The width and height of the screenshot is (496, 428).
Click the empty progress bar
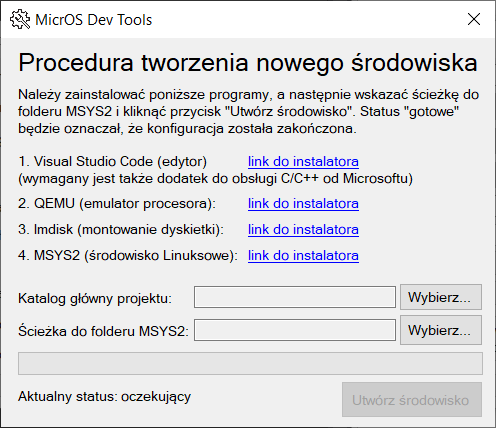pyautogui.click(x=250, y=363)
